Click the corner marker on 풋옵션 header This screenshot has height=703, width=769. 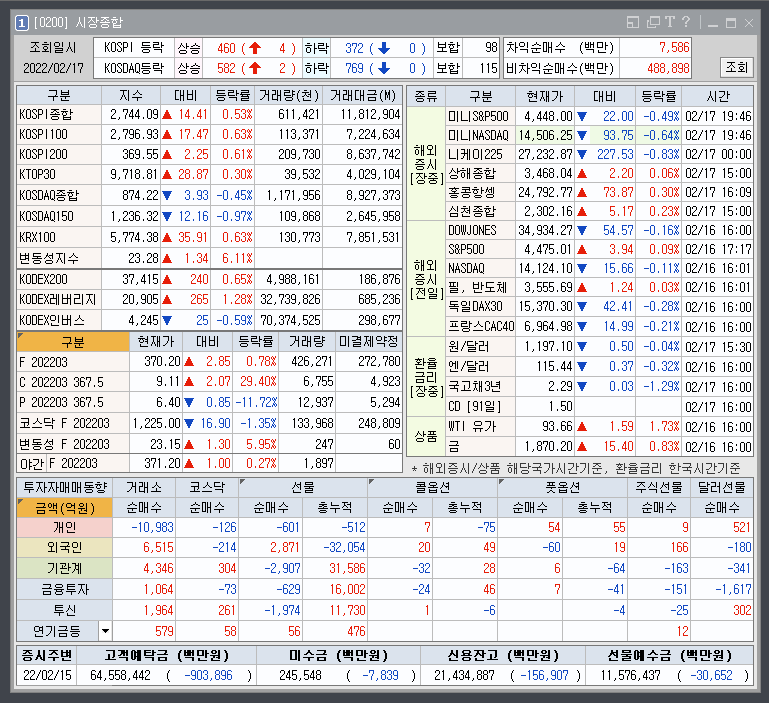tap(501, 482)
